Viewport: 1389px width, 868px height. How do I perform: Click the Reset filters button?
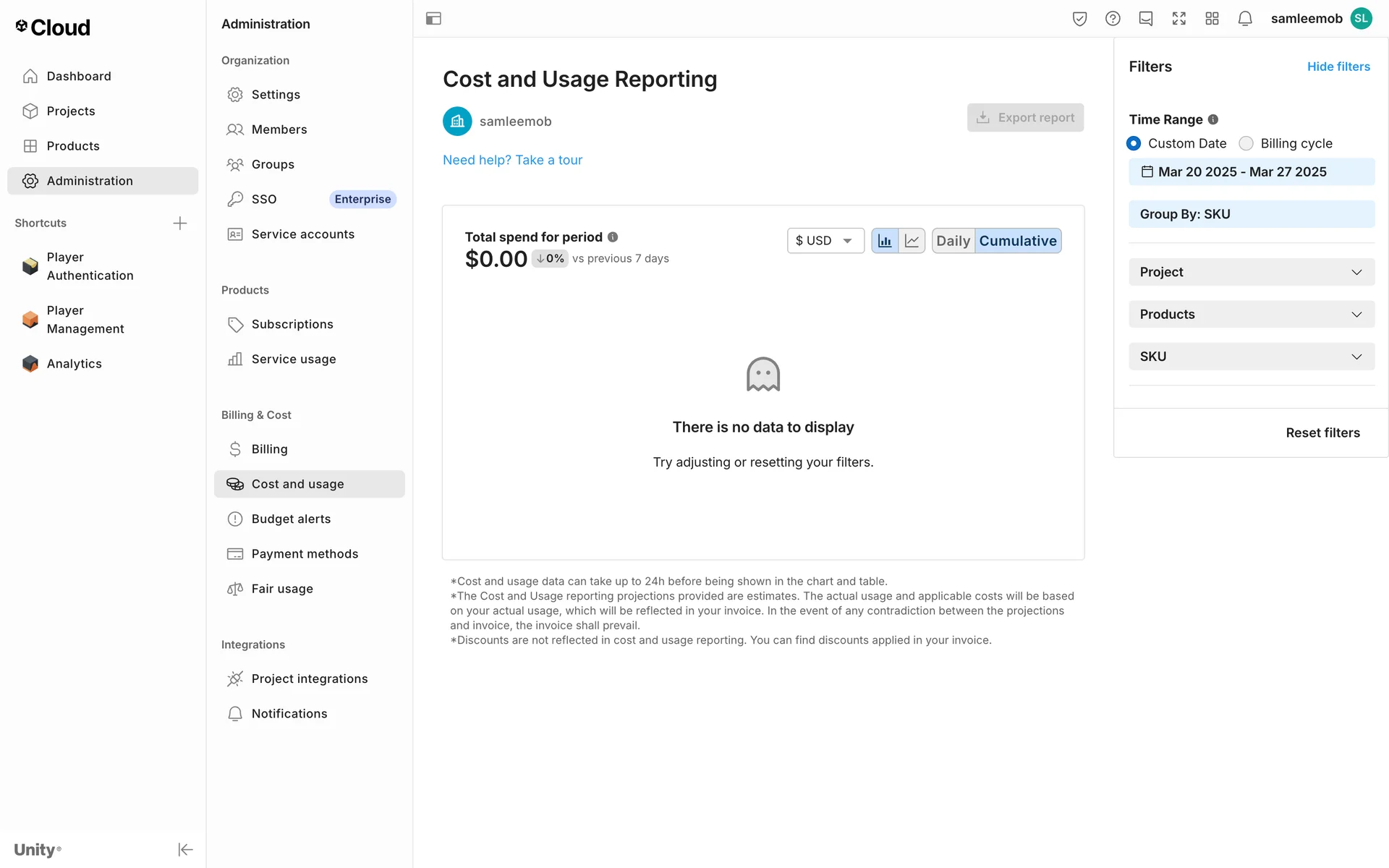(1322, 433)
